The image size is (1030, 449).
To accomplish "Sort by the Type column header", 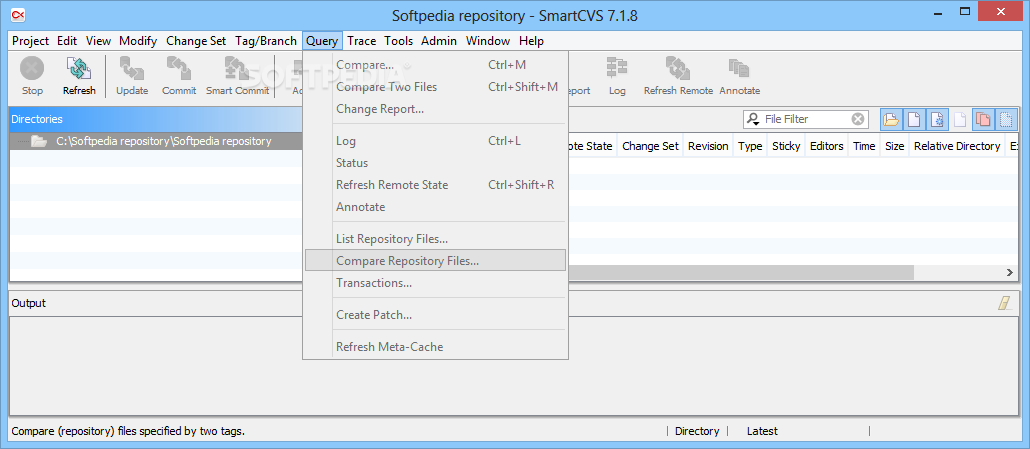I will tap(750, 146).
